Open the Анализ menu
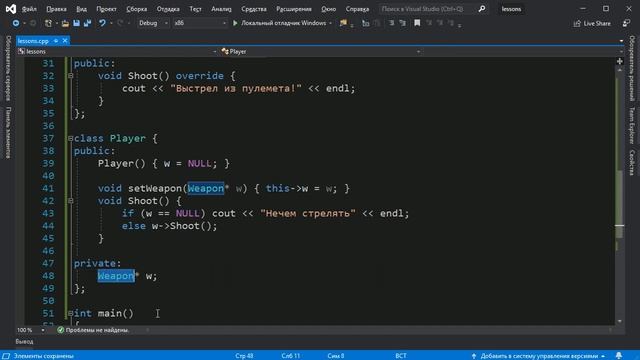This screenshot has height=360, width=640. tap(221, 9)
